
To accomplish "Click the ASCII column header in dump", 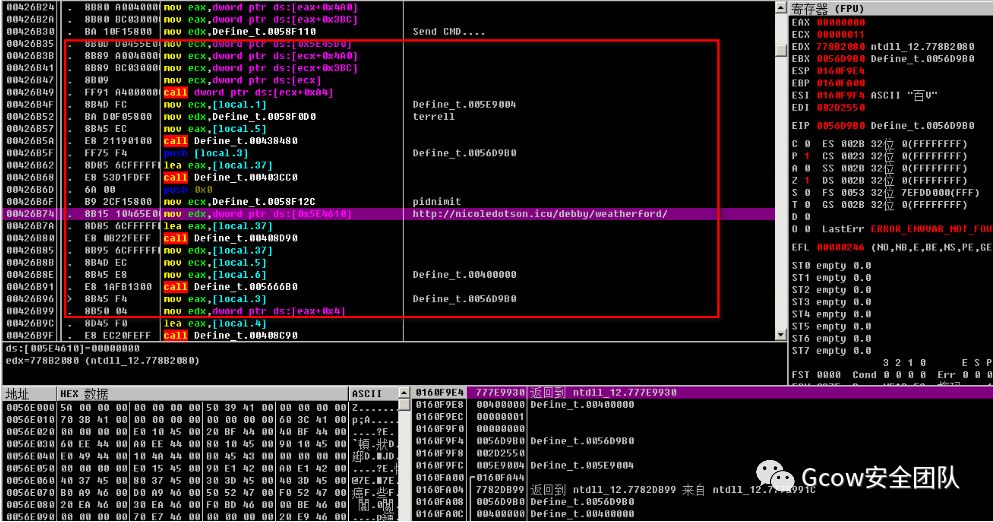I will [367, 393].
